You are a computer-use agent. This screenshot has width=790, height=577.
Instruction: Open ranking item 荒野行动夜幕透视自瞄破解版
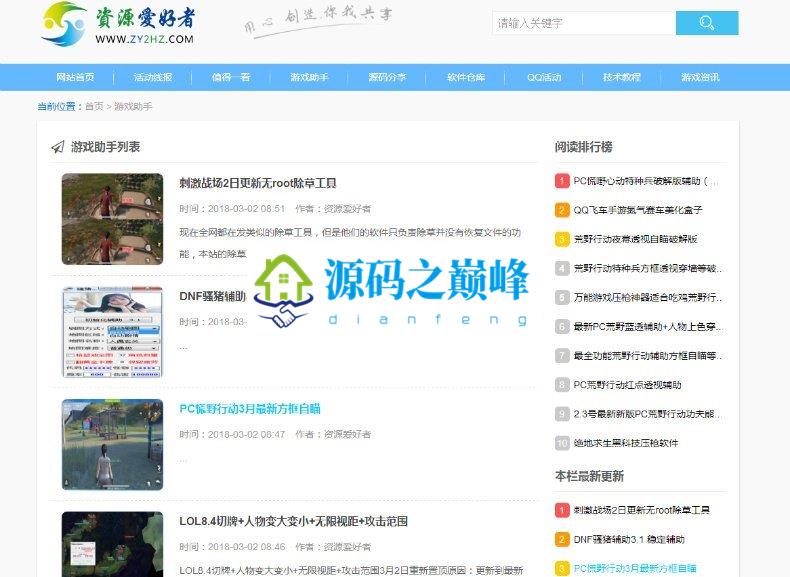pos(635,239)
